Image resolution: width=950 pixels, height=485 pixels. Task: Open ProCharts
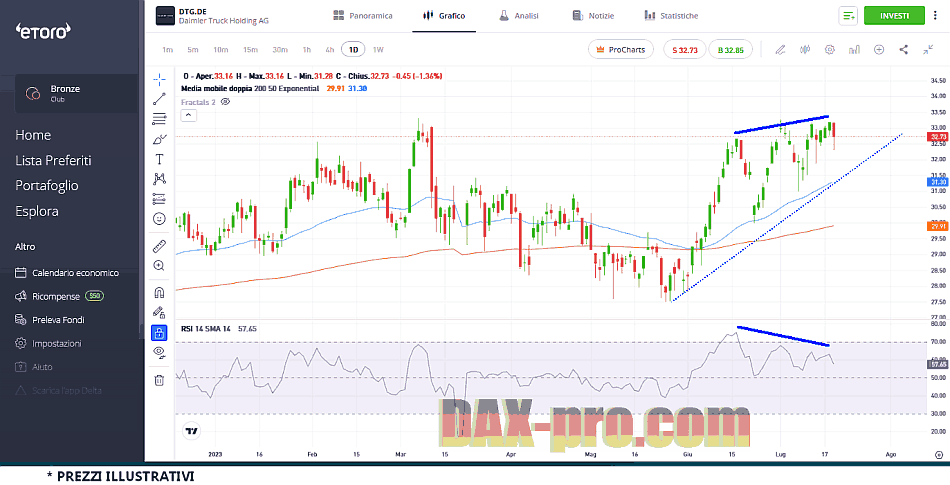click(x=621, y=50)
